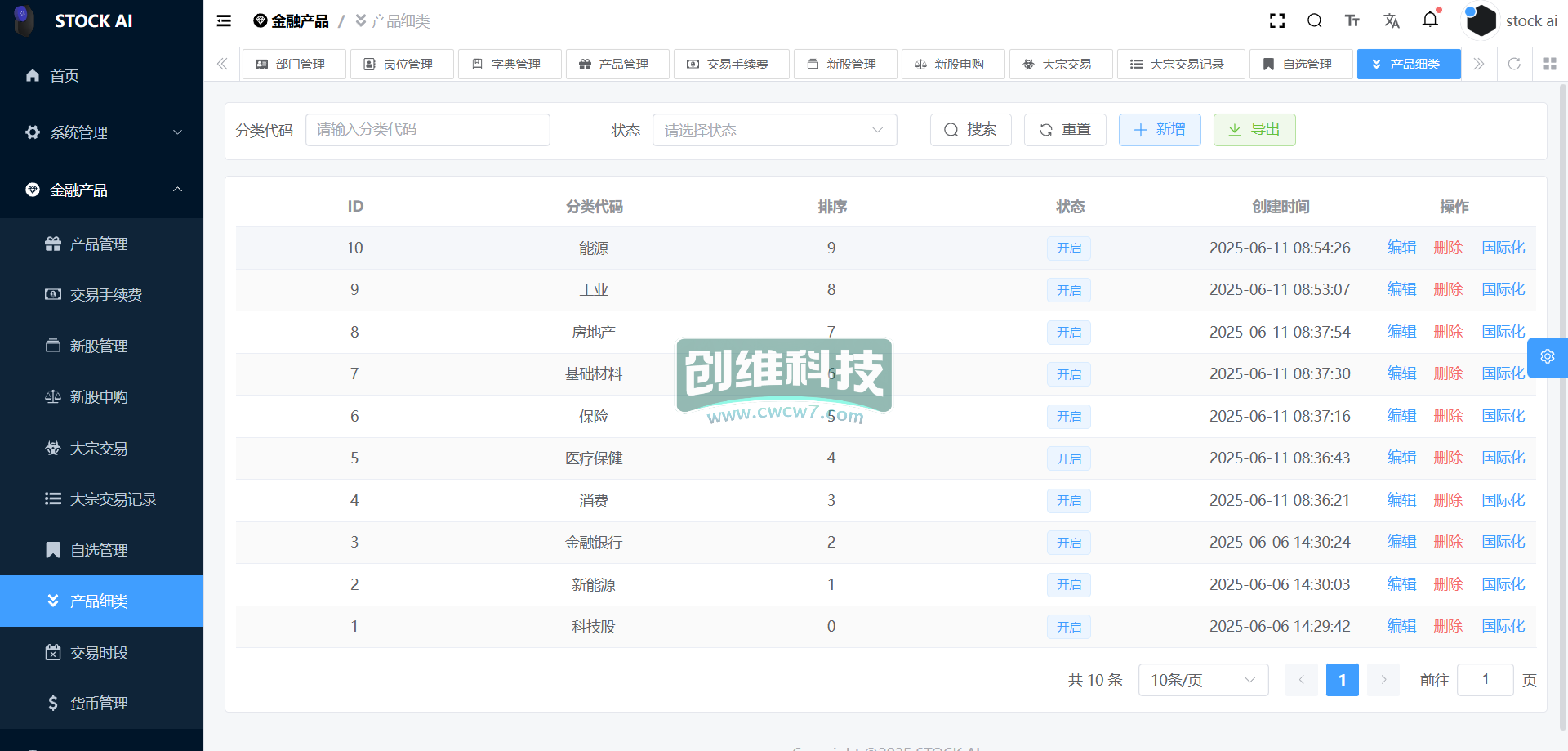Click the refresh tab icon

pyautogui.click(x=1514, y=64)
